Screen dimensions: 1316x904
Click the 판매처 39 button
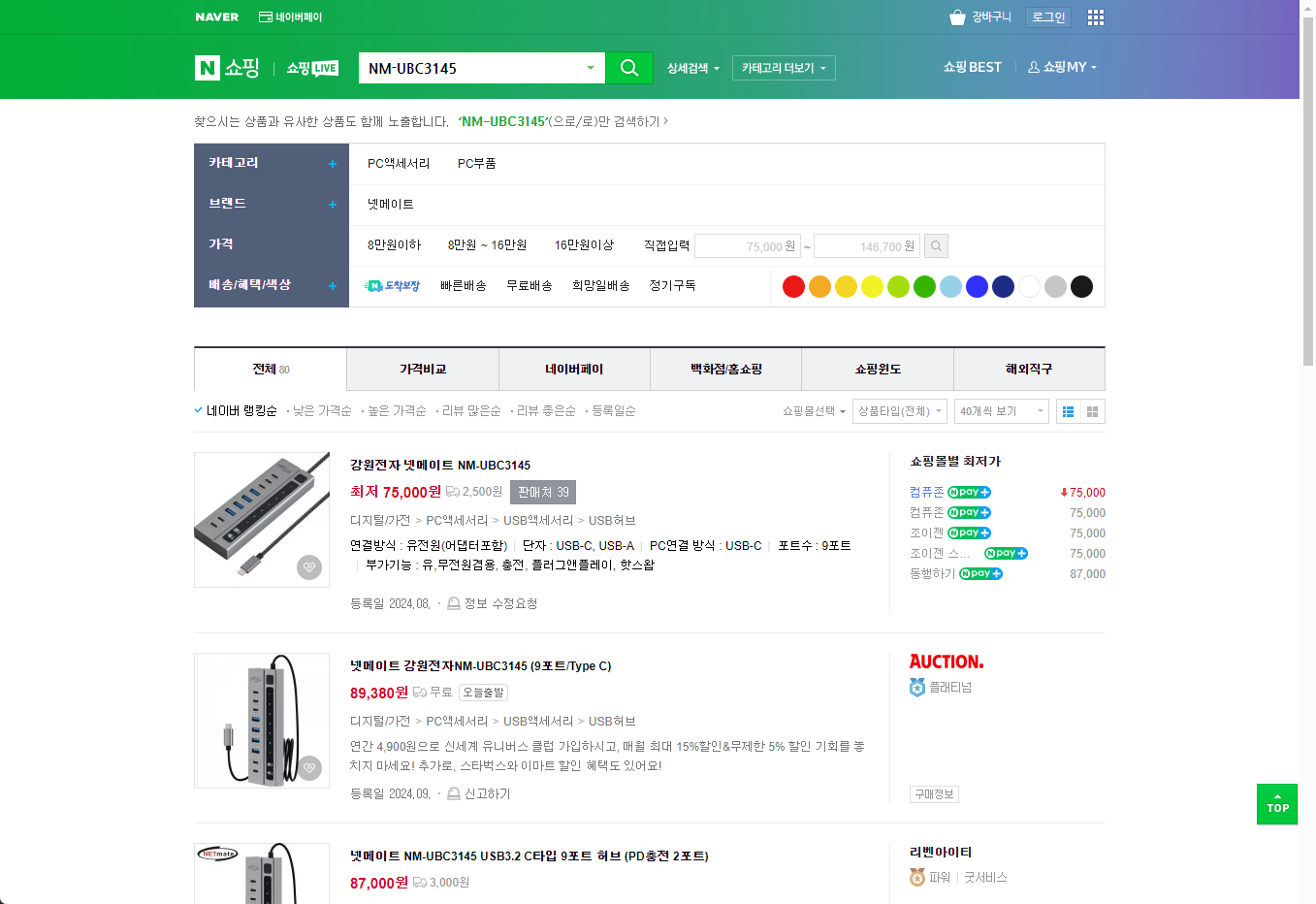543,493
